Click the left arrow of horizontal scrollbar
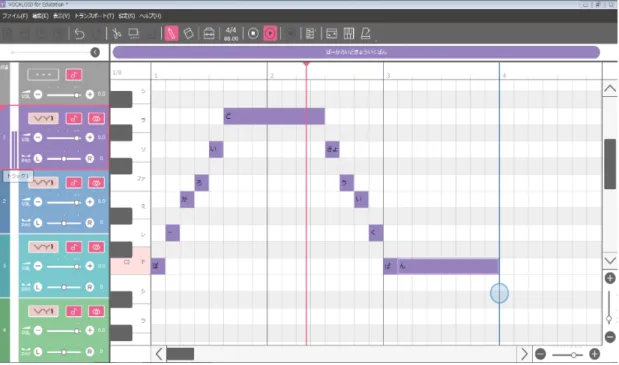 tap(159, 354)
